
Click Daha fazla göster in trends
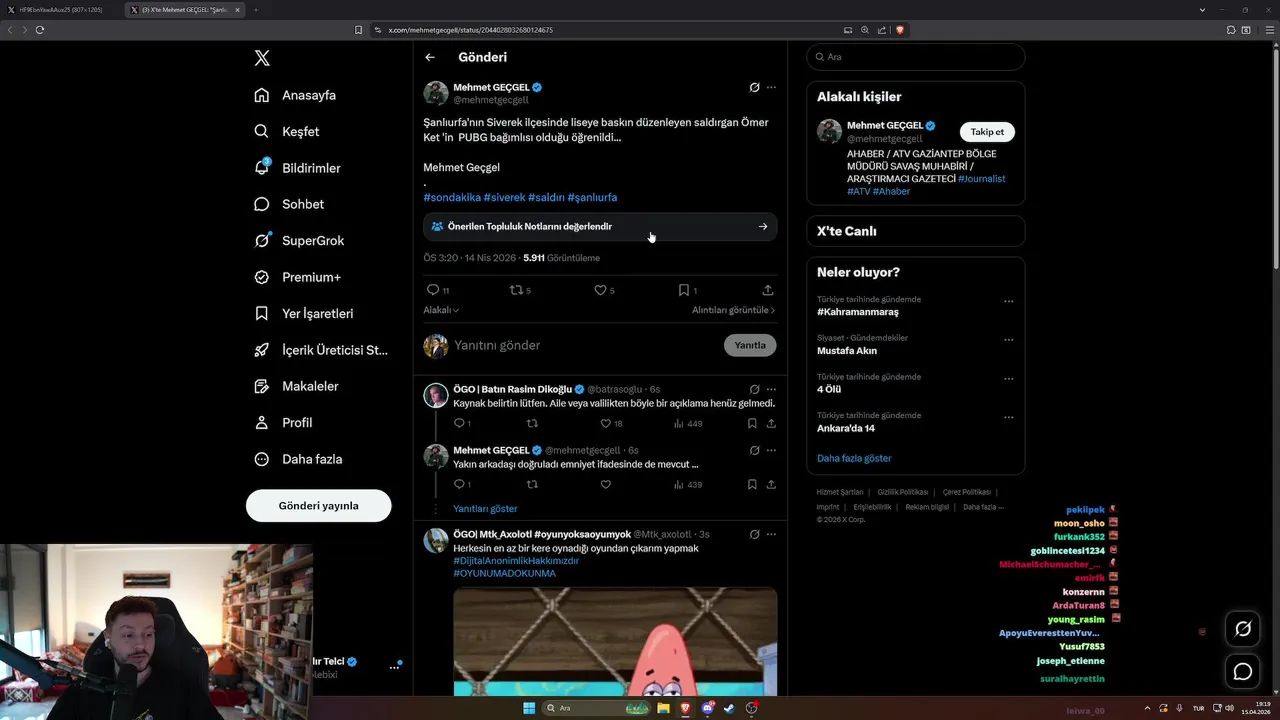[x=854, y=458]
